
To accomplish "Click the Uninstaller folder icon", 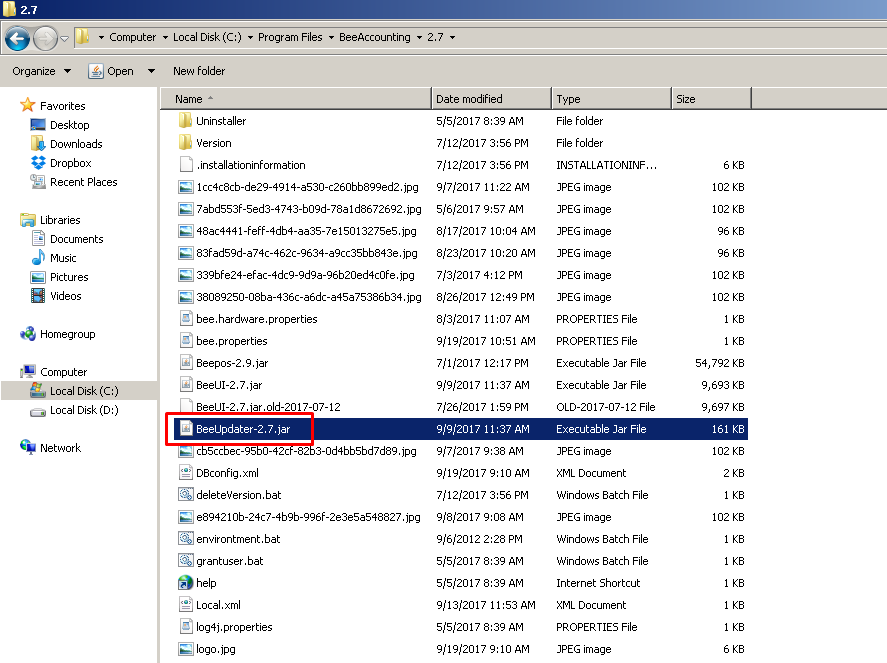I will point(185,120).
